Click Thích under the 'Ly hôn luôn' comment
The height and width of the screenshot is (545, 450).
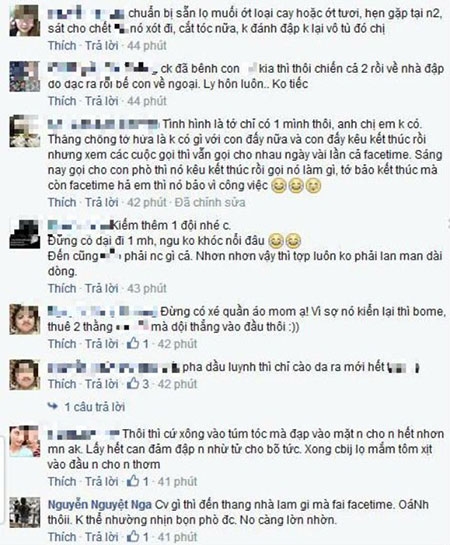coord(62,101)
